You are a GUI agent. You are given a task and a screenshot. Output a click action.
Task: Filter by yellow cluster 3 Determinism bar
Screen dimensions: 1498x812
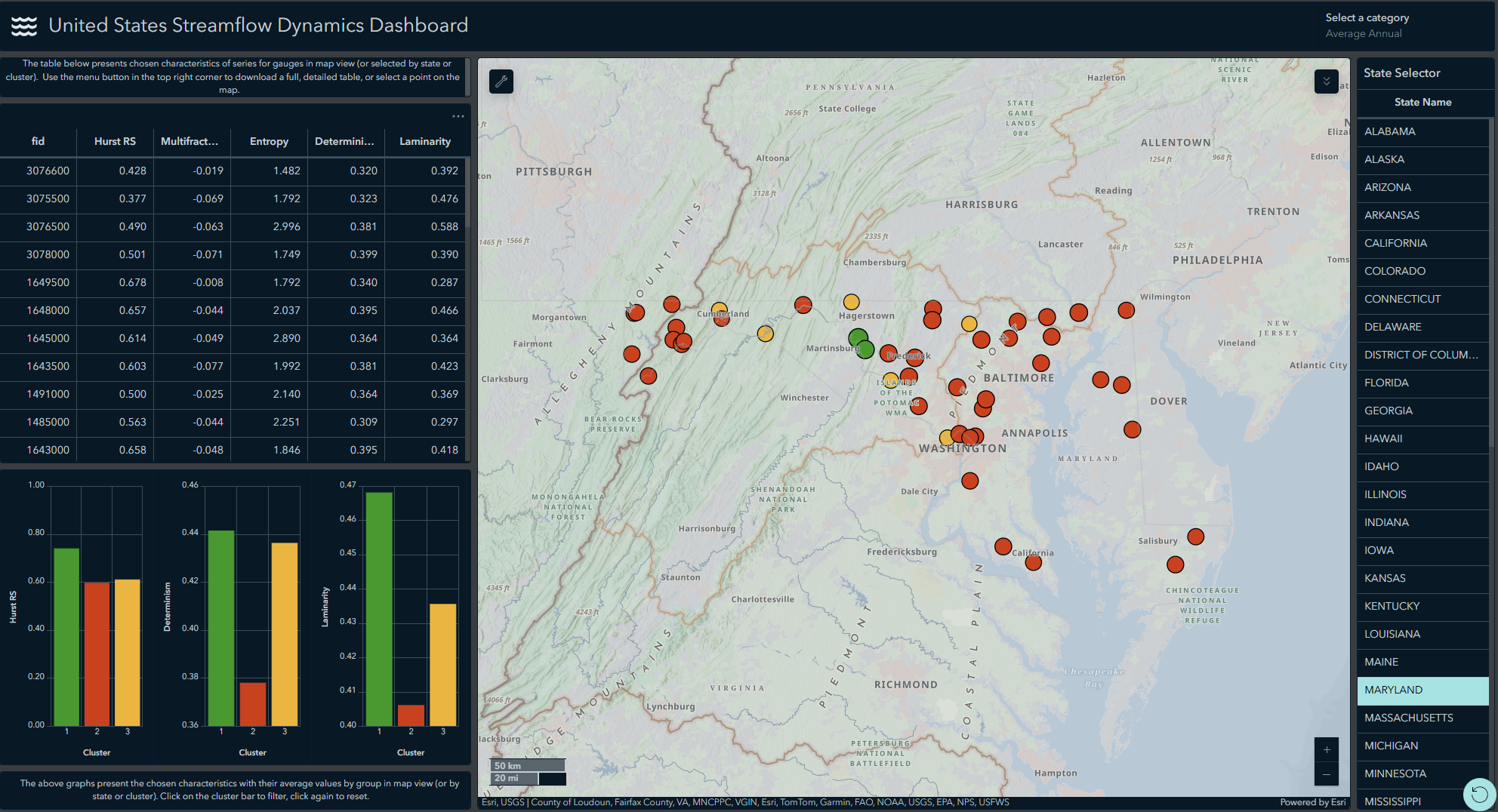[285, 634]
